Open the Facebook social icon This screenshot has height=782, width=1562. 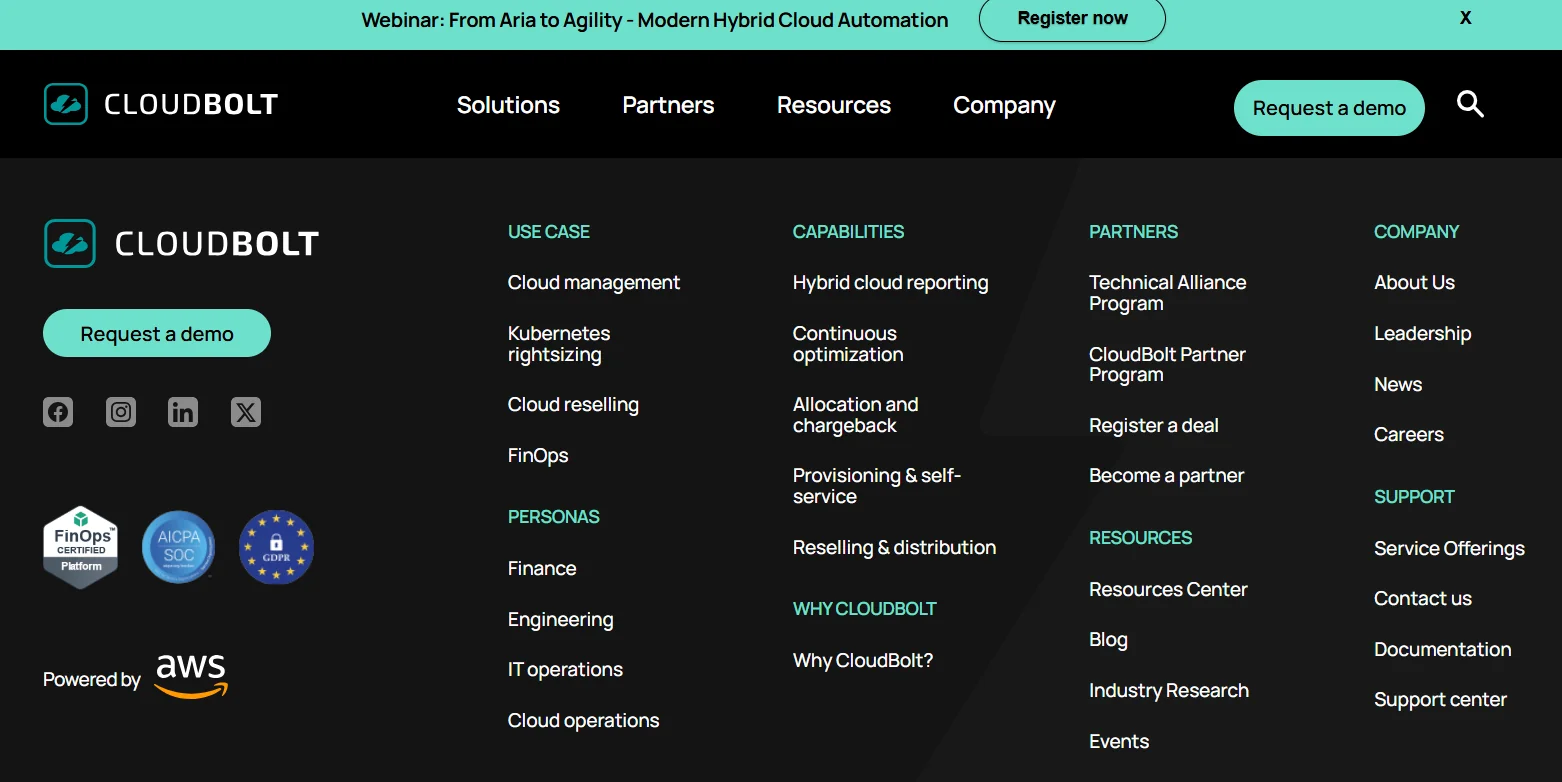pos(58,412)
